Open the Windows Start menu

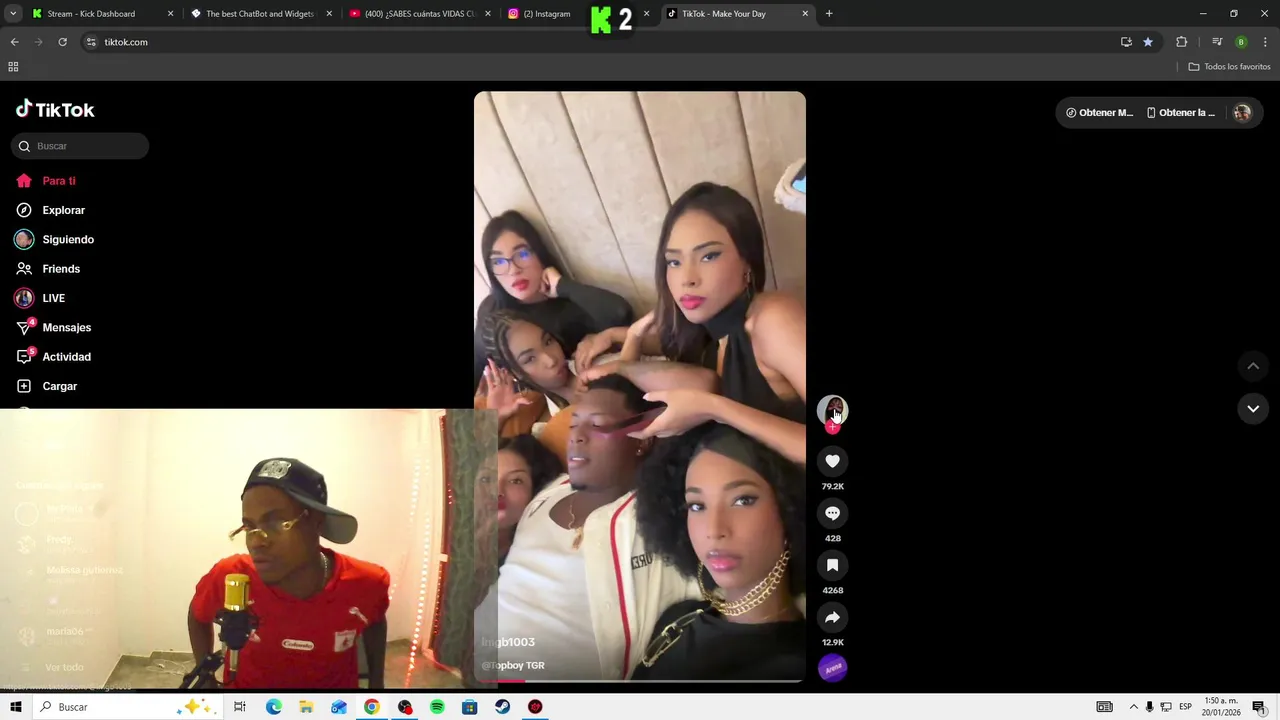point(15,707)
